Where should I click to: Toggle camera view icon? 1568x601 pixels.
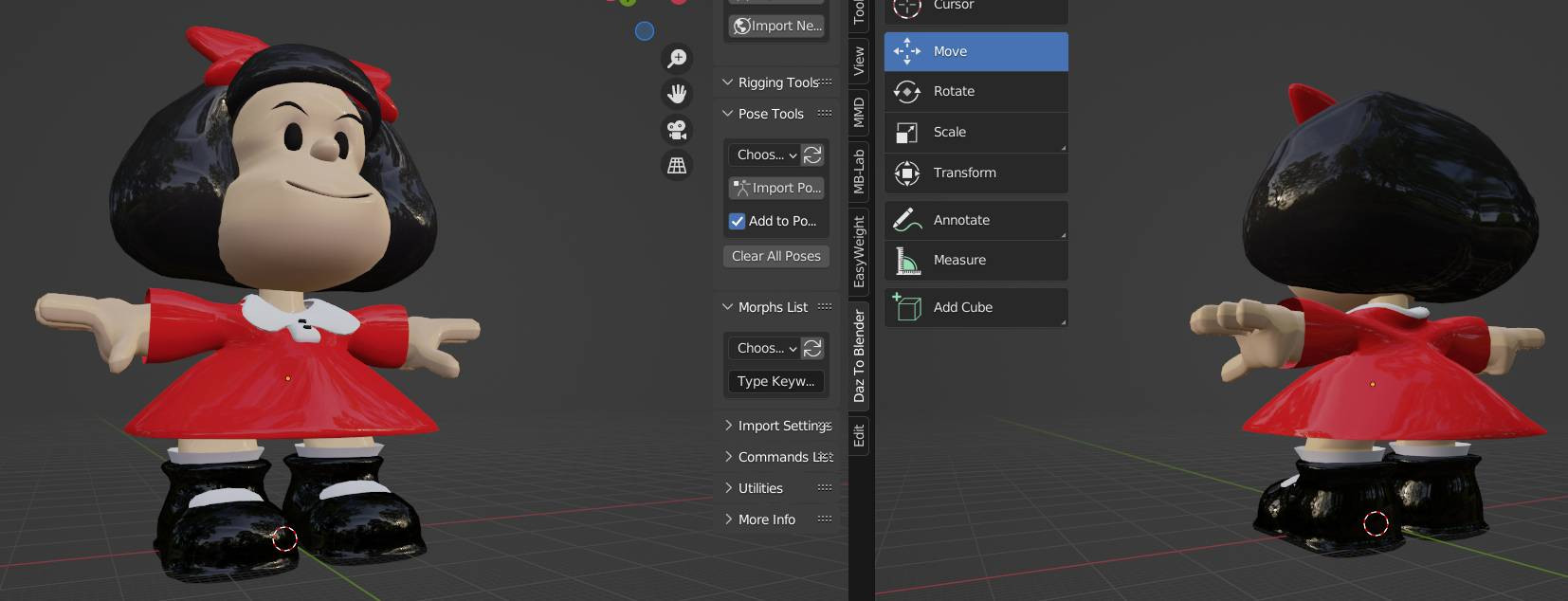(x=677, y=129)
